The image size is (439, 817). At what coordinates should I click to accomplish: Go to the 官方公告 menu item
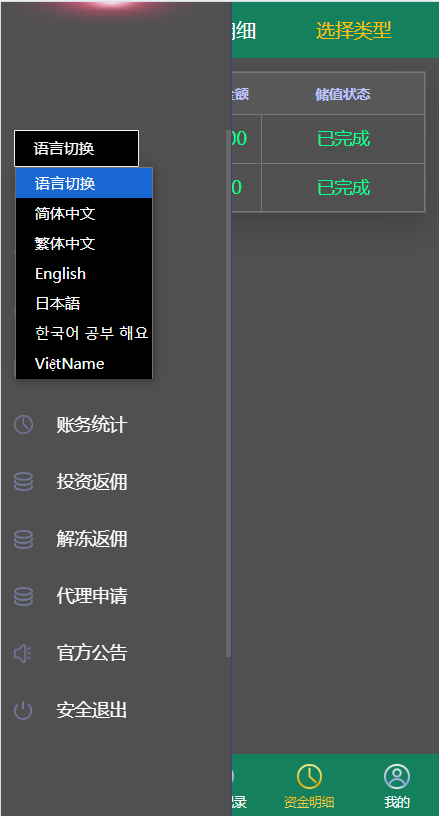click(x=92, y=653)
